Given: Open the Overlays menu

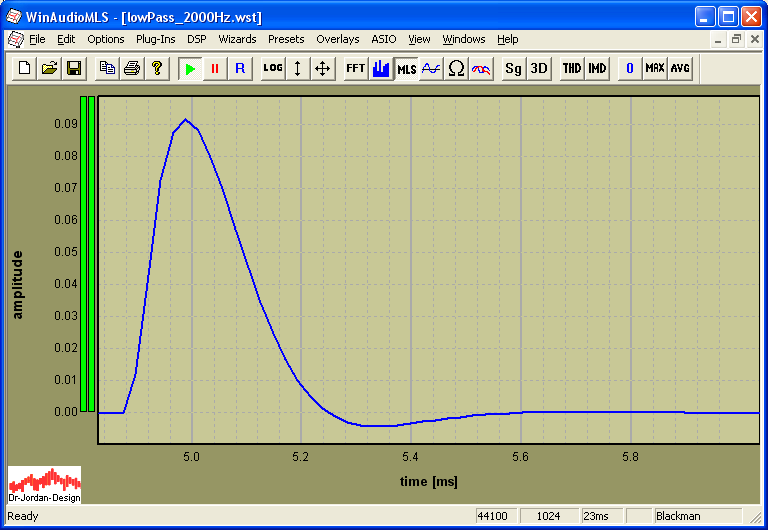Looking at the screenshot, I should pos(337,39).
